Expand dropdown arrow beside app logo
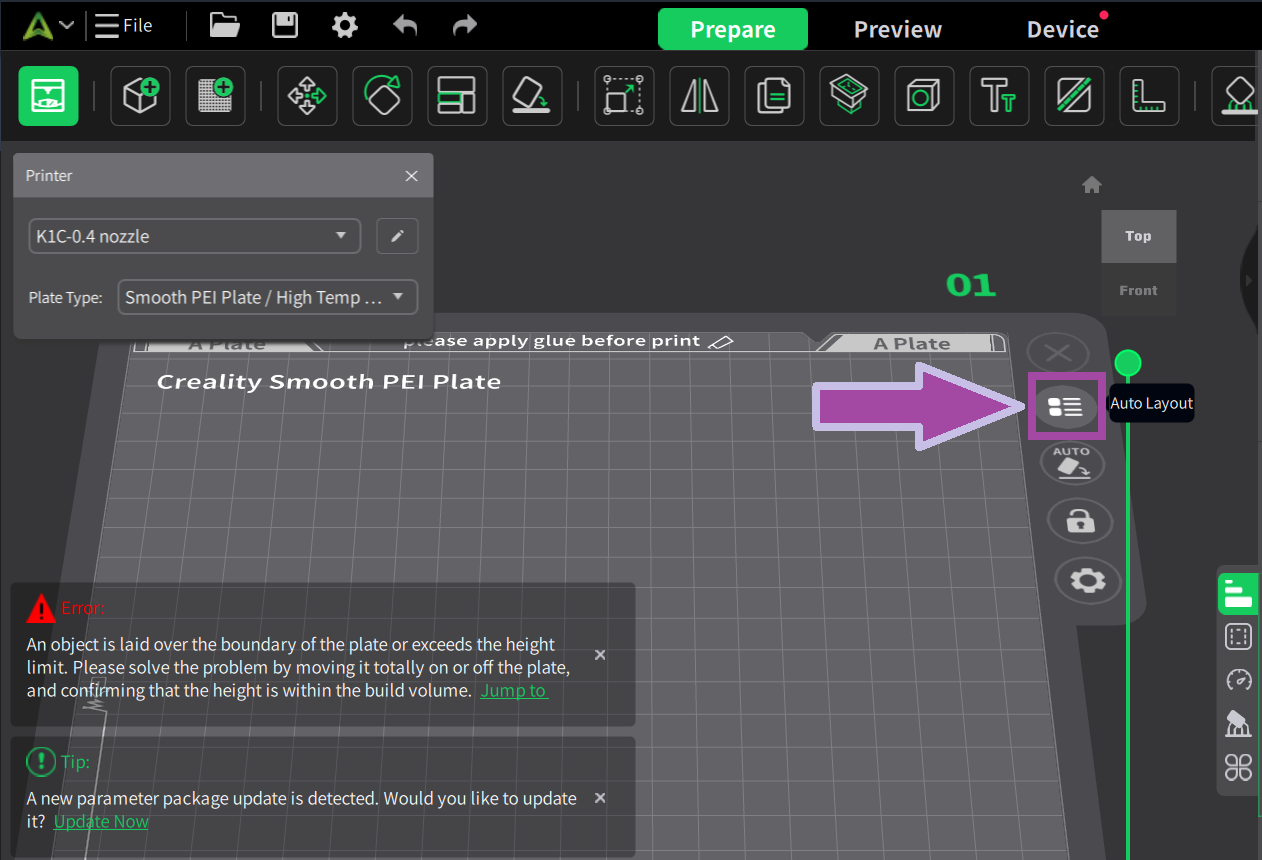Image resolution: width=1262 pixels, height=860 pixels. point(67,25)
